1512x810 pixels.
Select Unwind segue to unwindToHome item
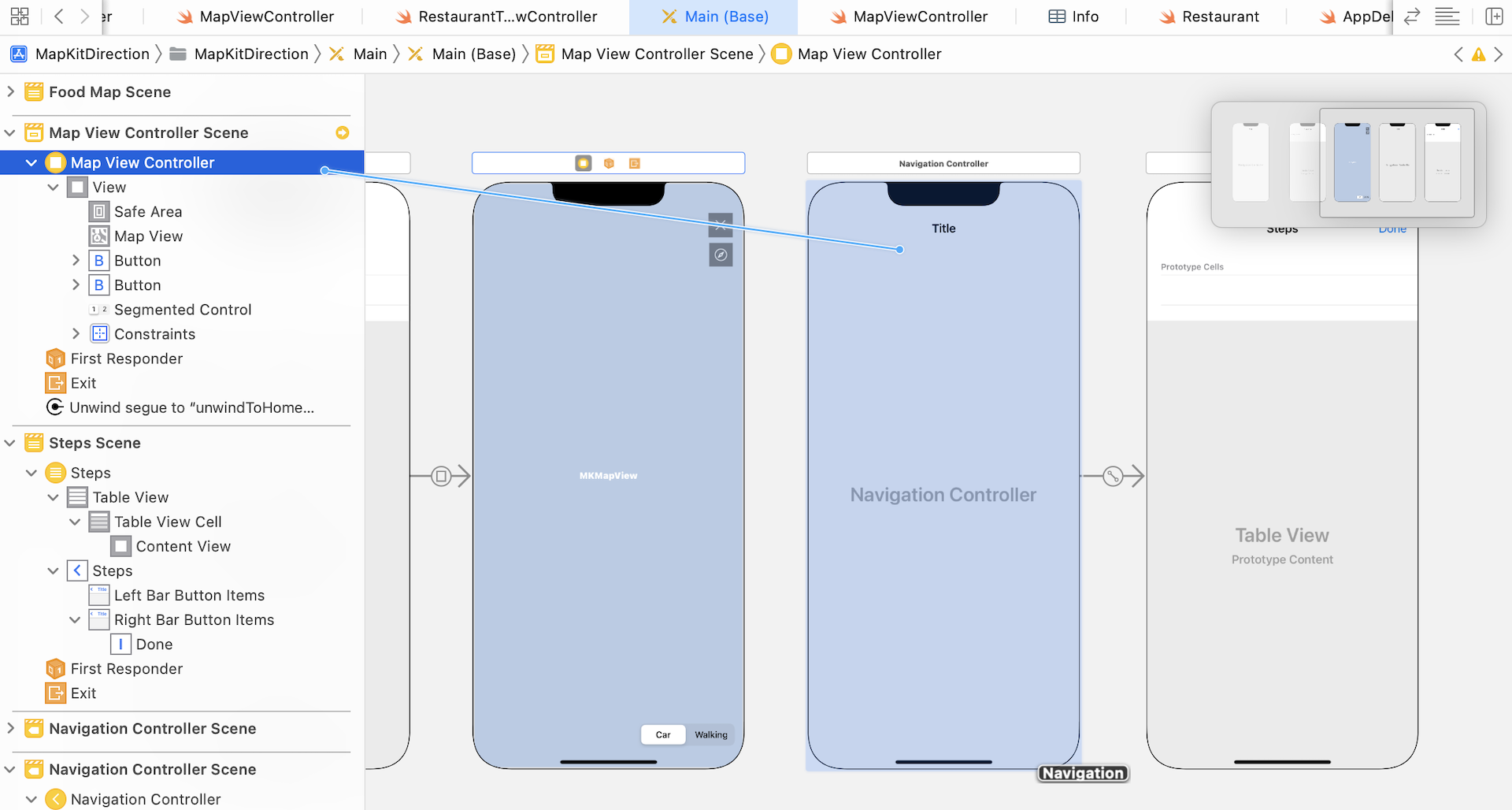(191, 407)
